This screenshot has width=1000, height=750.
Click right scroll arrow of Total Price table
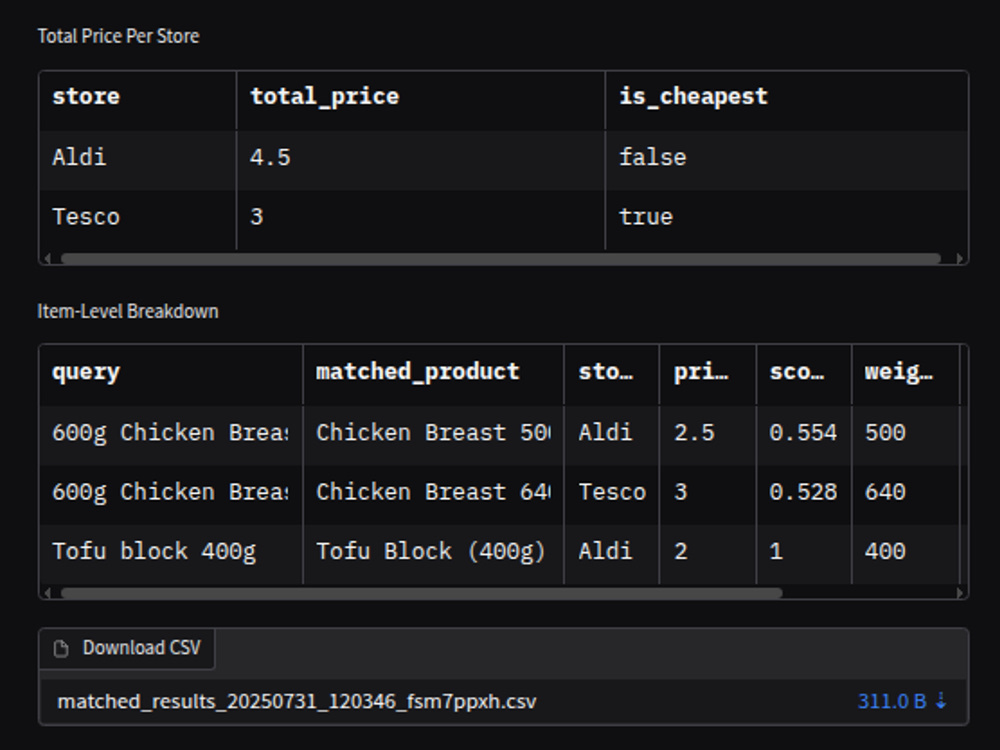[960, 258]
